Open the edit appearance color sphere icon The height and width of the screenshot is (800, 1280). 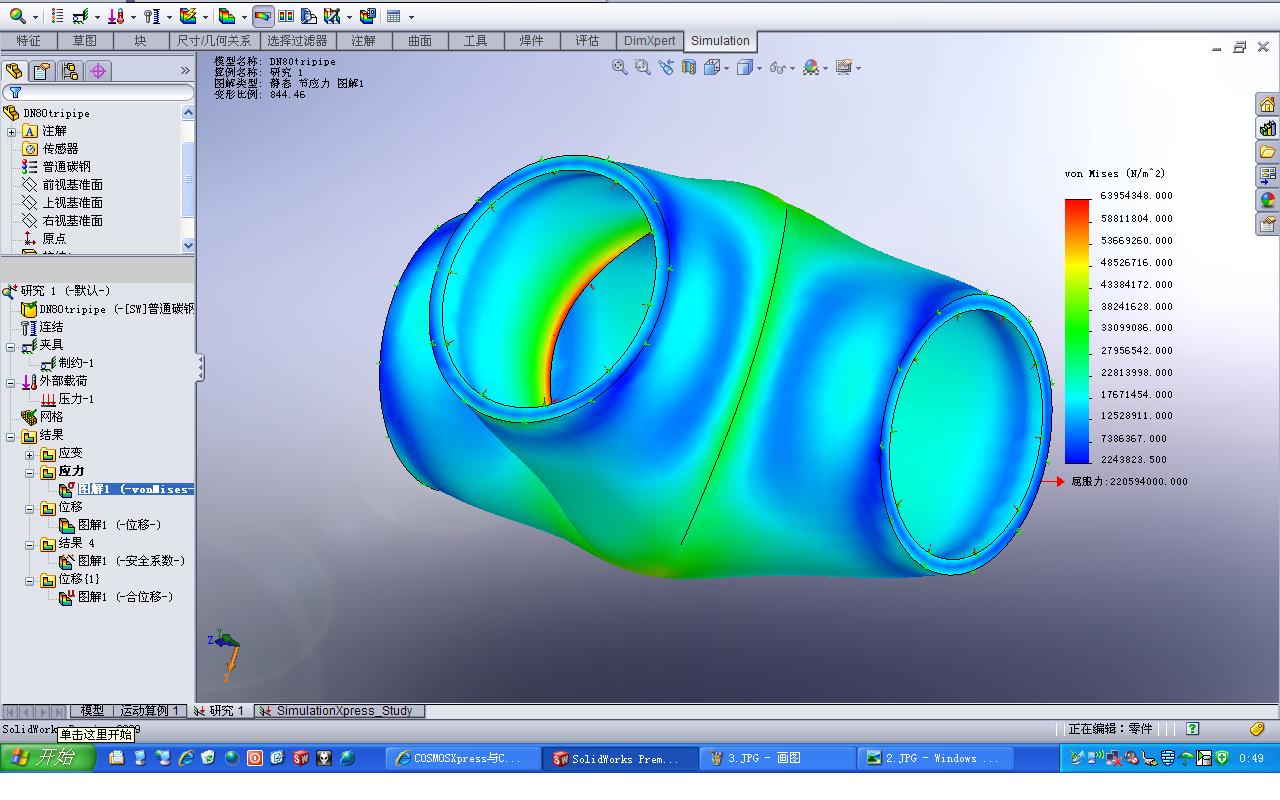click(811, 67)
